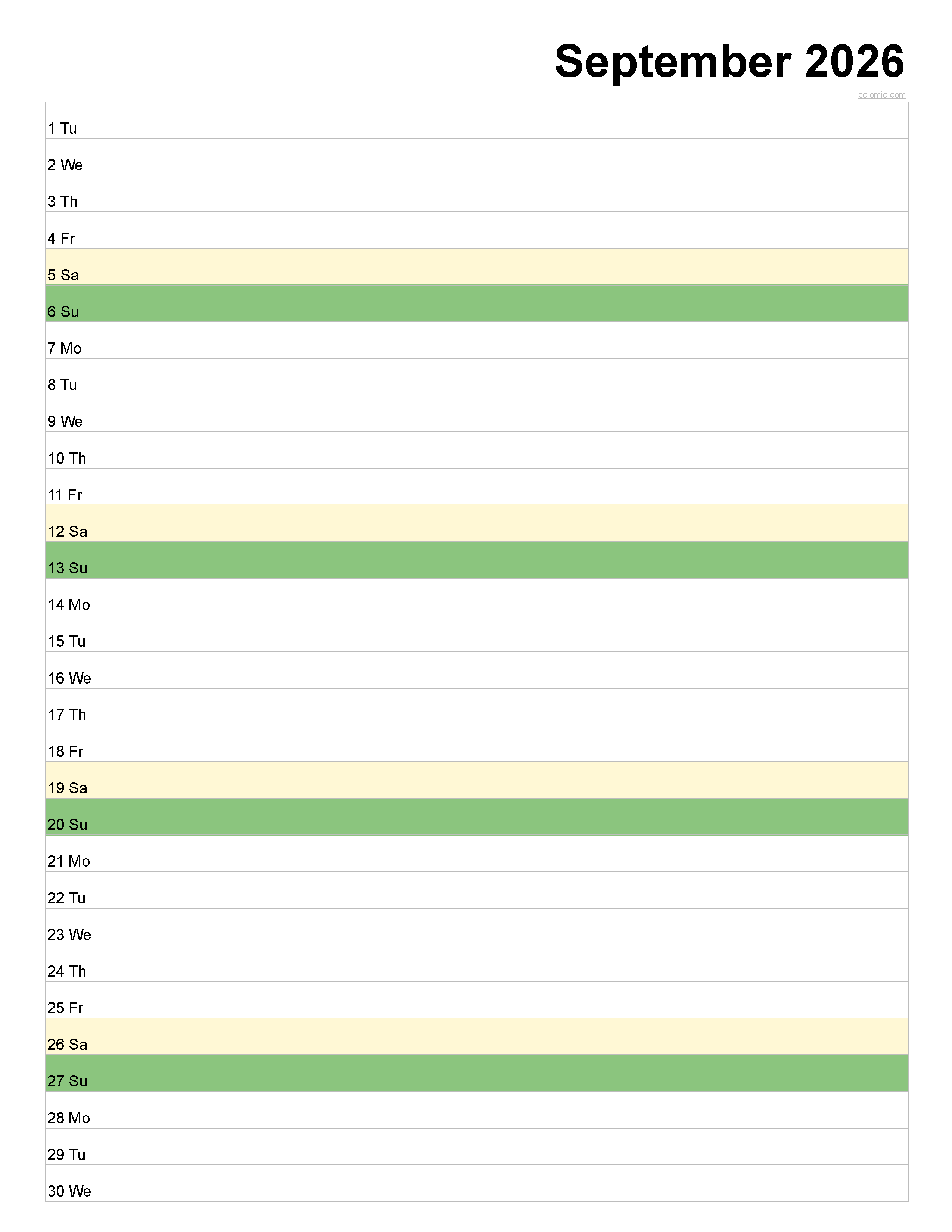Click the green 27 Su row
Viewport: 952px width, 1232px height.
click(477, 1073)
